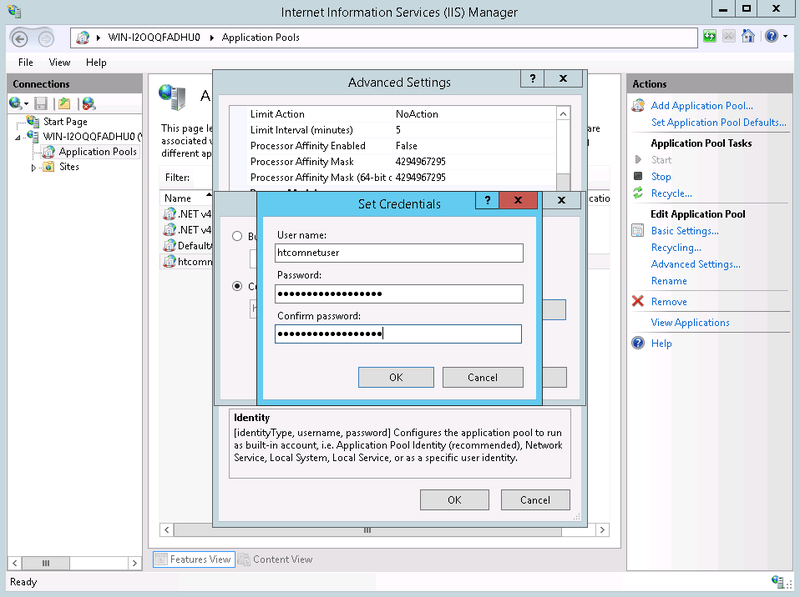
Task: Open Set Application Pool Defaults link
Action: click(x=718, y=122)
